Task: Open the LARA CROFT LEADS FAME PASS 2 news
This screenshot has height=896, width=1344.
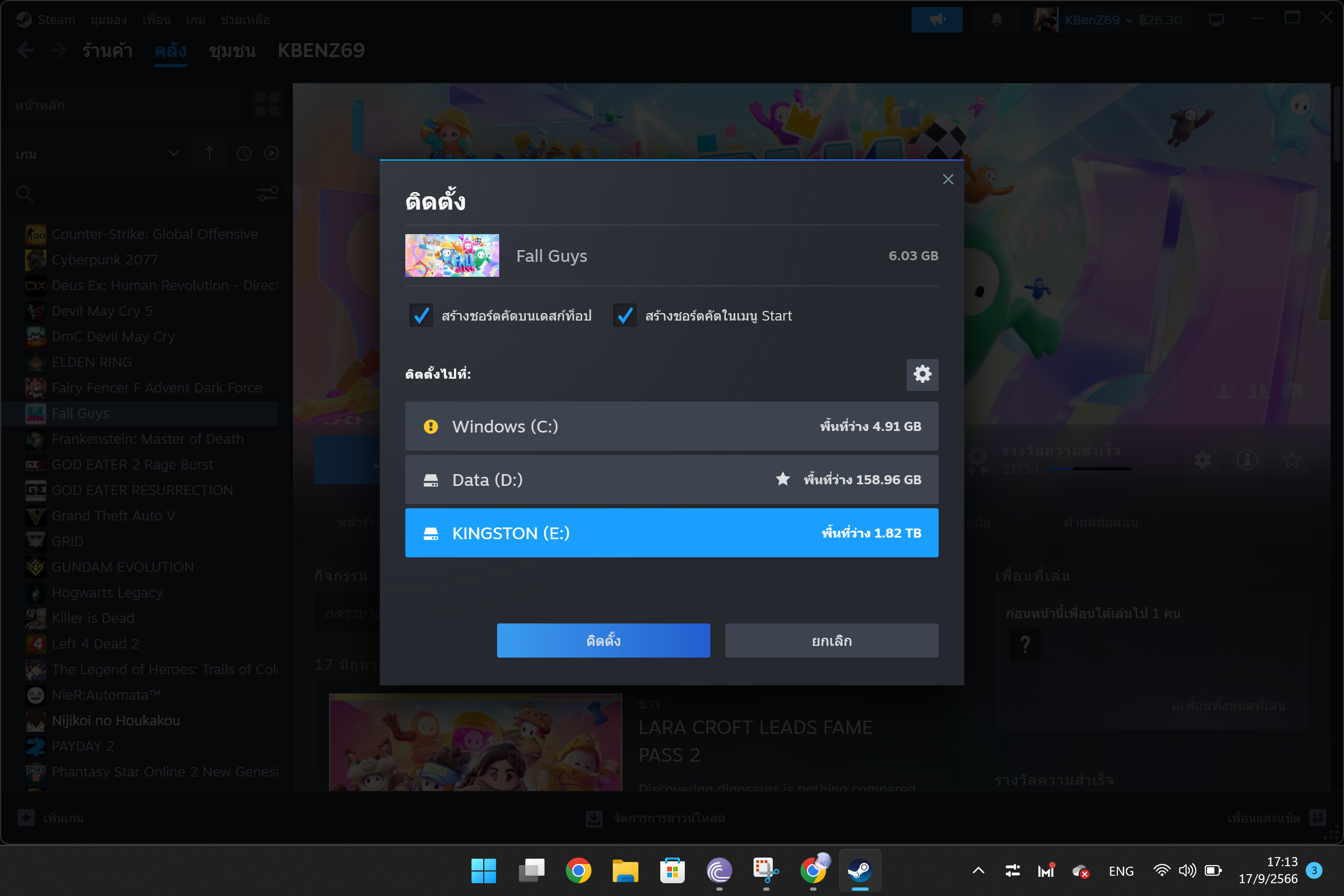Action: click(x=755, y=741)
